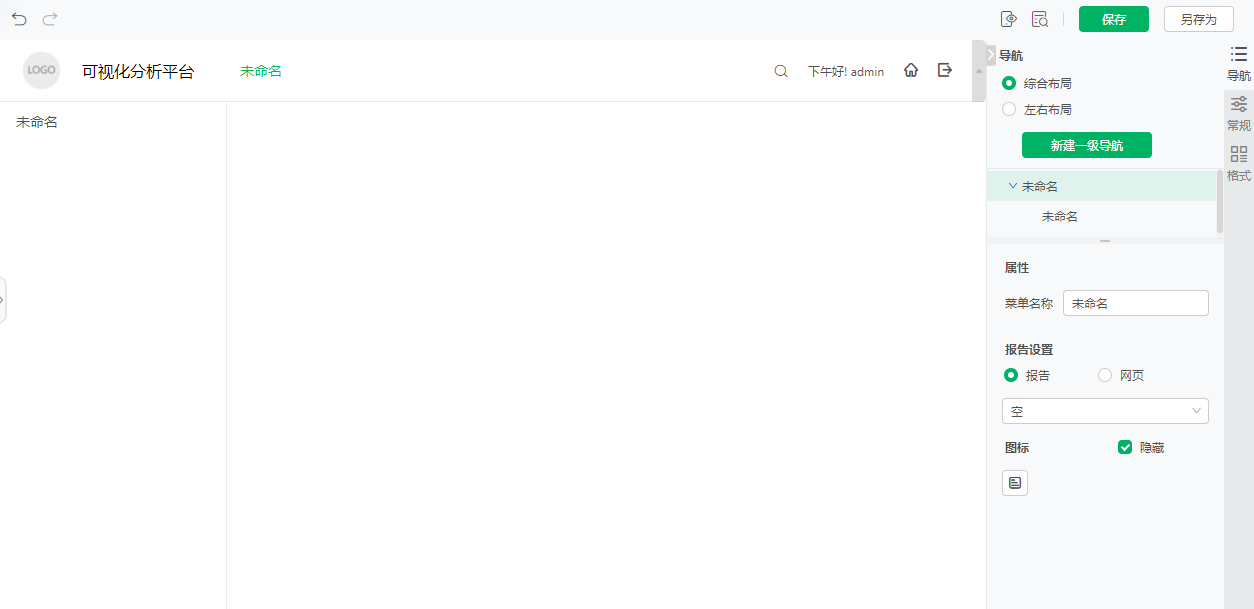Switch to the 常规 side tab
The image size is (1254, 609).
tap(1239, 113)
